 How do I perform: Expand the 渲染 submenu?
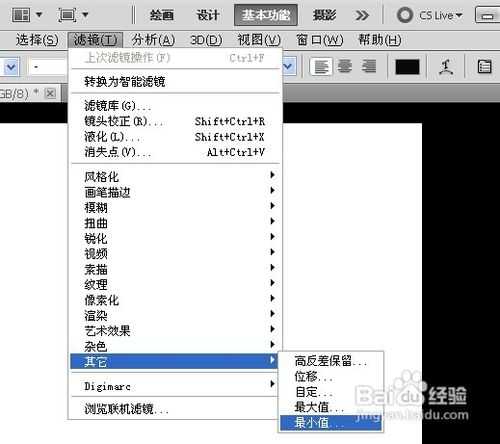176,315
